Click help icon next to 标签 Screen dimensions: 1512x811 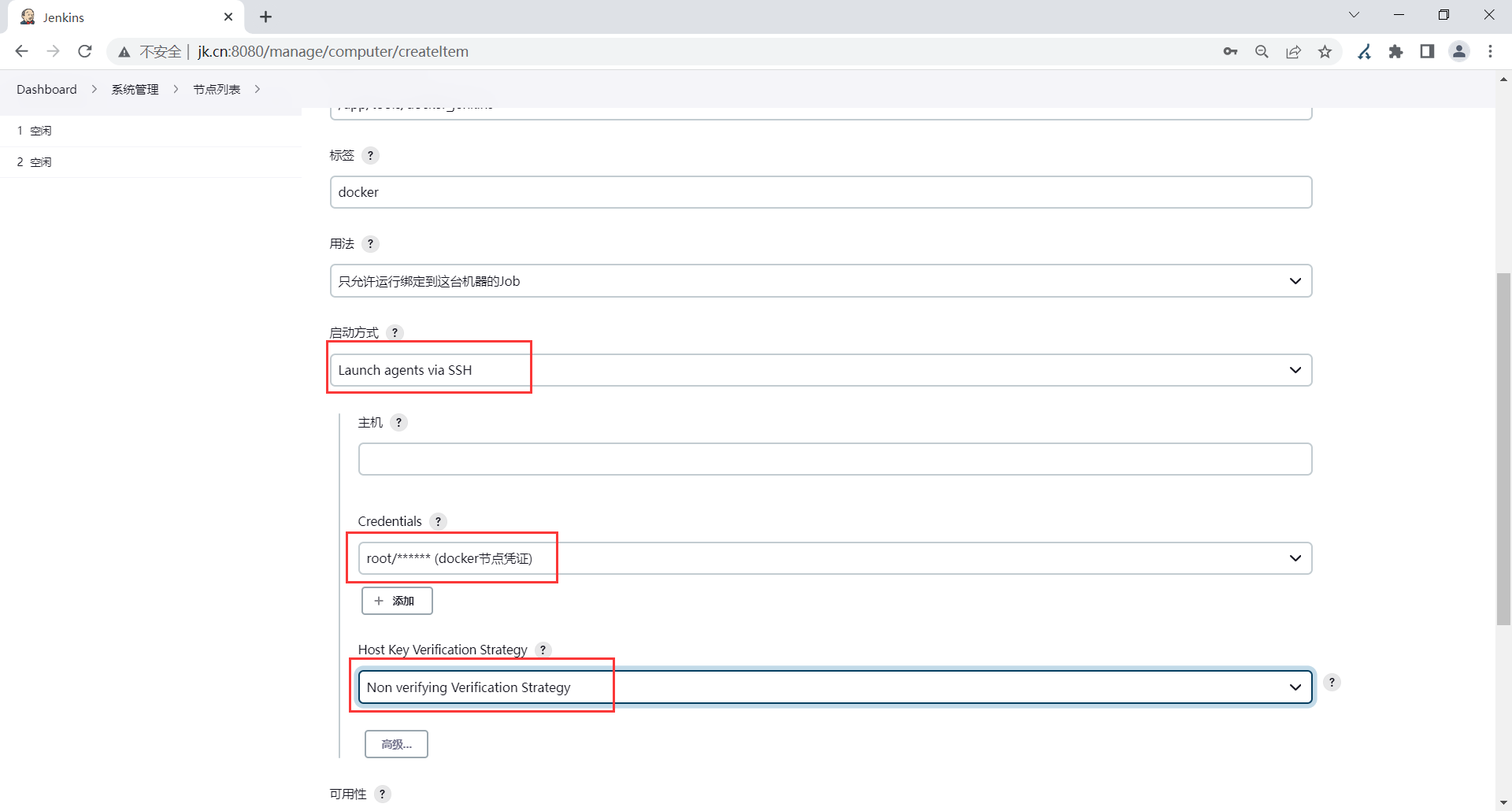(370, 155)
